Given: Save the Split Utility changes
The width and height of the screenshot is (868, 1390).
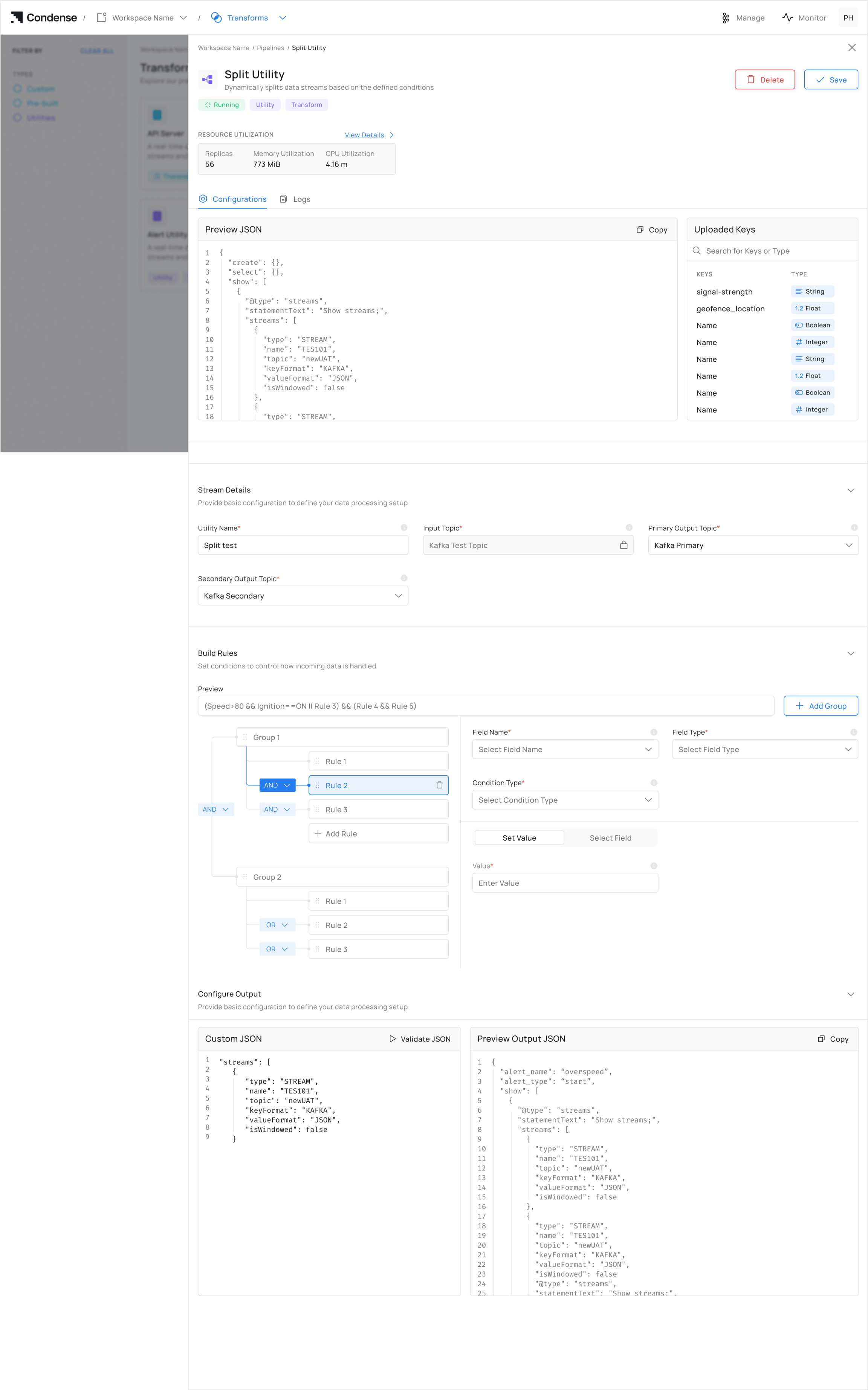Looking at the screenshot, I should [x=831, y=80].
